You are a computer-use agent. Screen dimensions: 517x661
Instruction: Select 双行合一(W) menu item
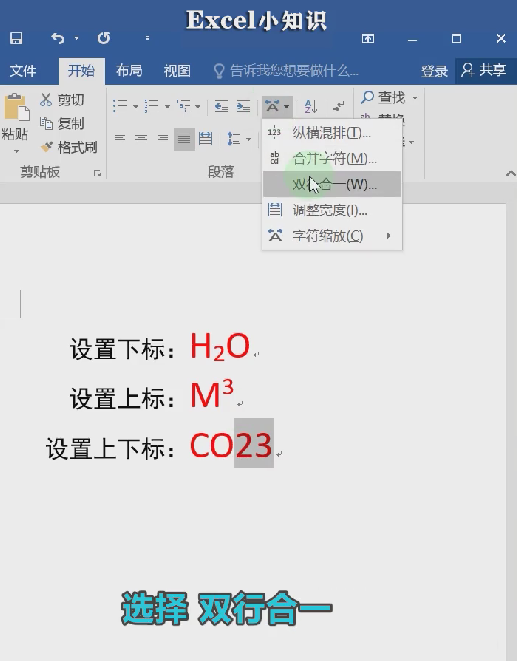click(x=332, y=184)
